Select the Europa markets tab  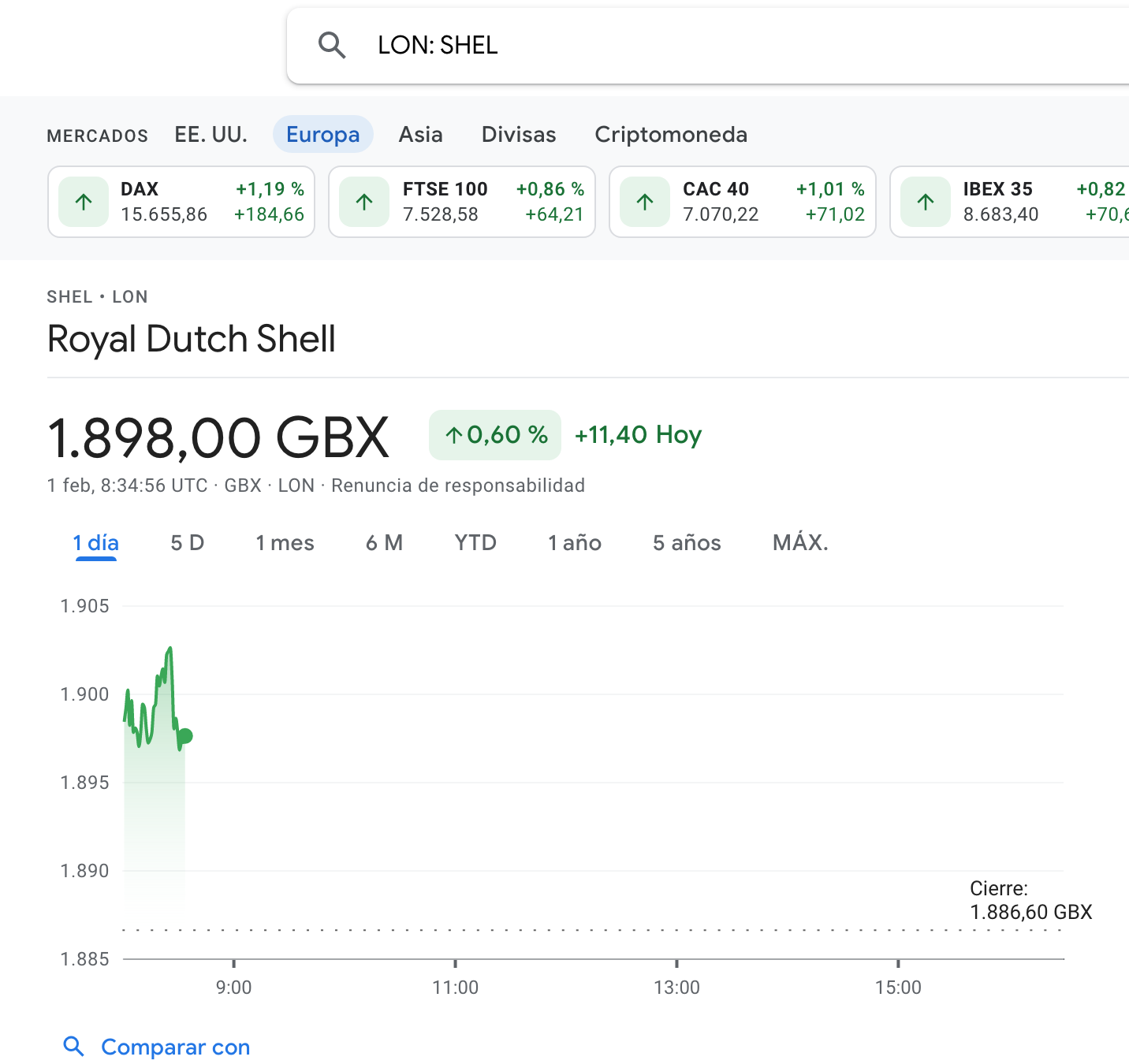[322, 135]
